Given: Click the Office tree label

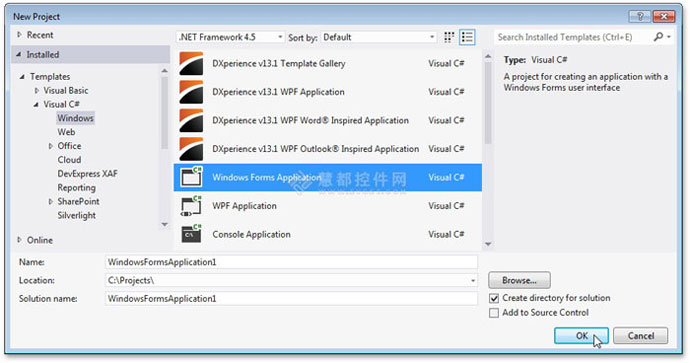Looking at the screenshot, I should [69, 146].
